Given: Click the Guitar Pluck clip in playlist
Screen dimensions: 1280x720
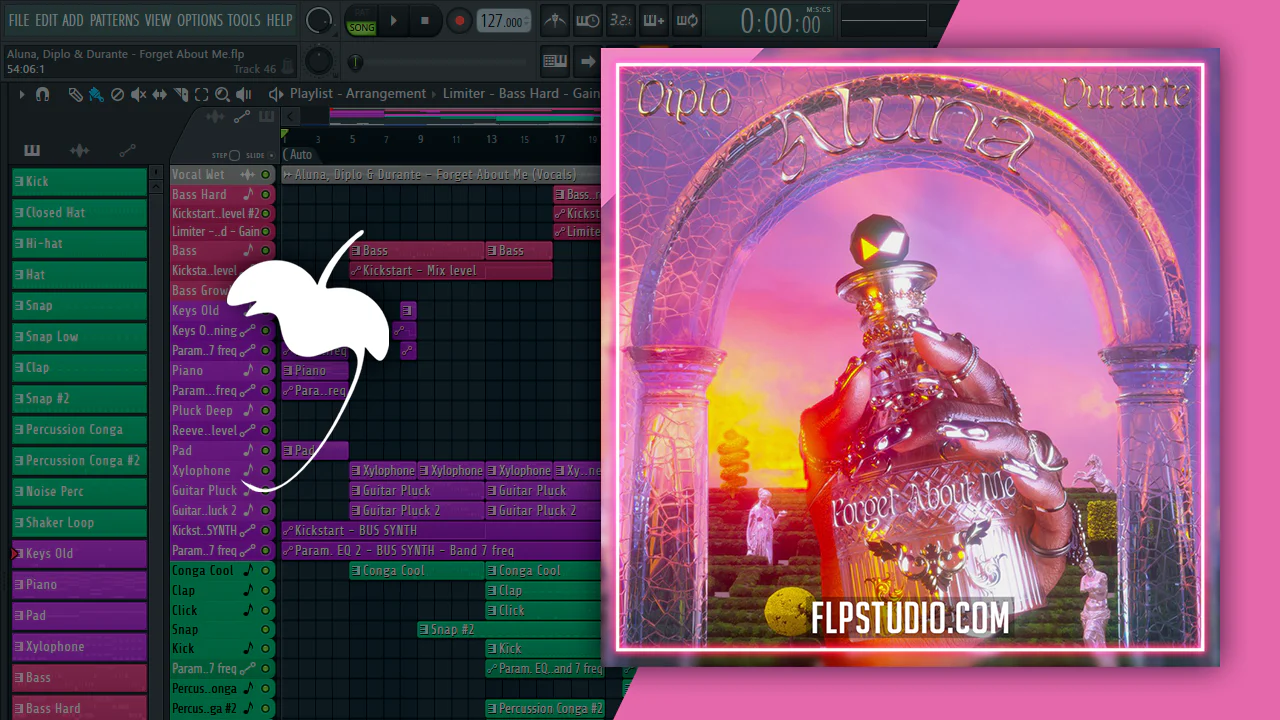Looking at the screenshot, I should point(417,491).
